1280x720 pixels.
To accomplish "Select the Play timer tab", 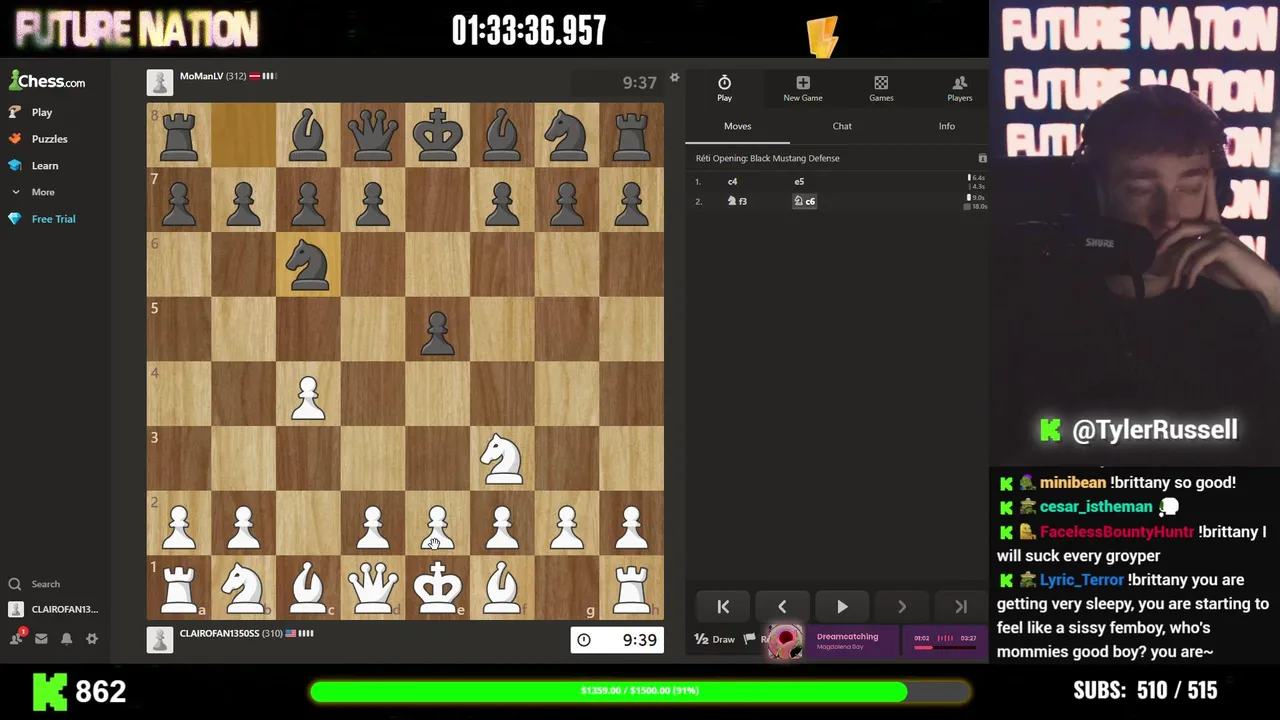I will point(724,88).
